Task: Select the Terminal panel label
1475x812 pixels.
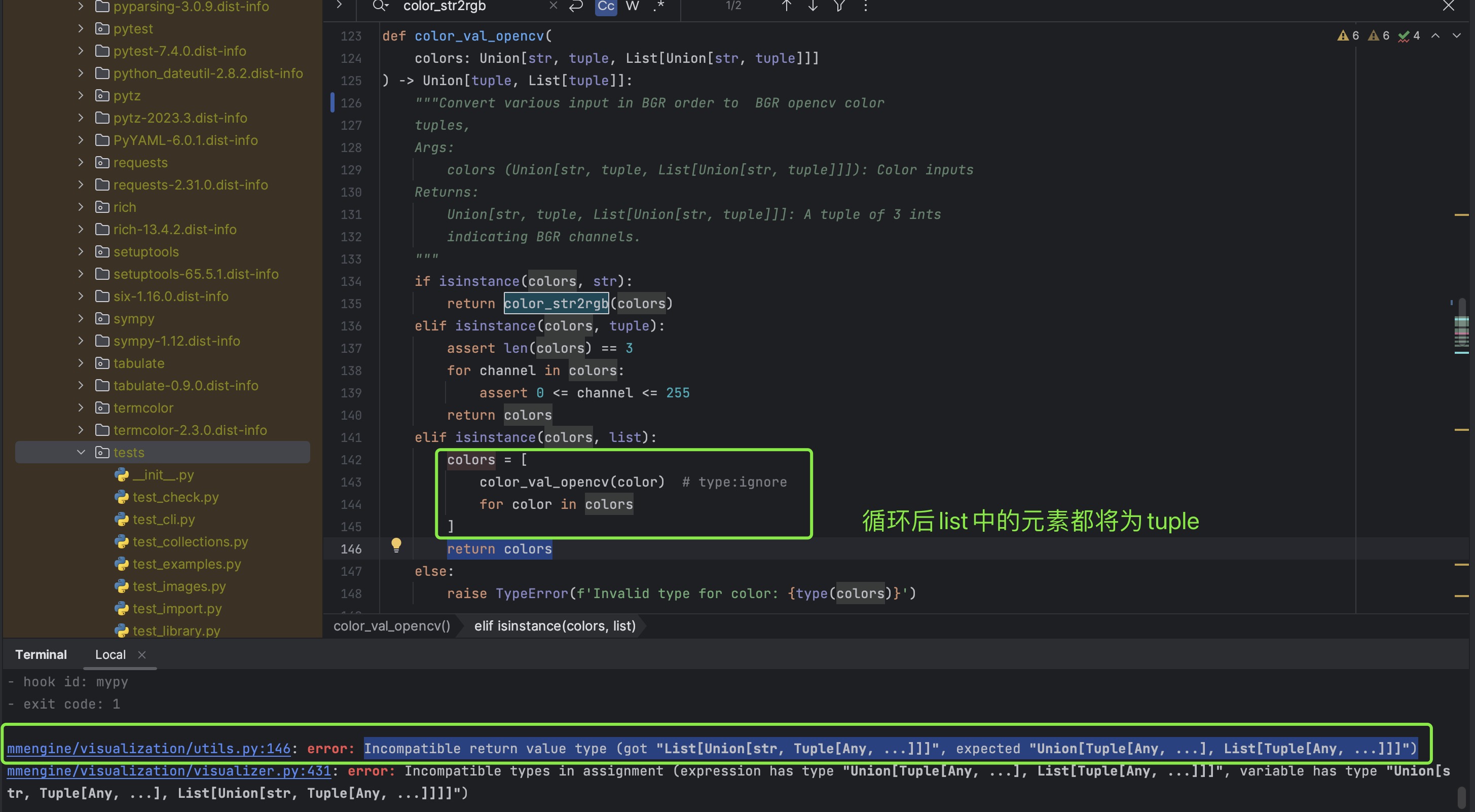Action: (x=41, y=654)
